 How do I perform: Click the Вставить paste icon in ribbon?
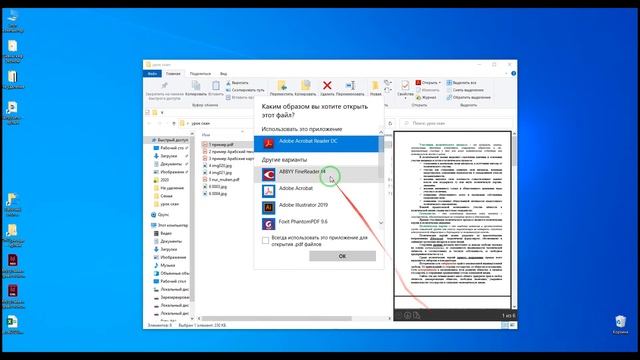(216, 86)
